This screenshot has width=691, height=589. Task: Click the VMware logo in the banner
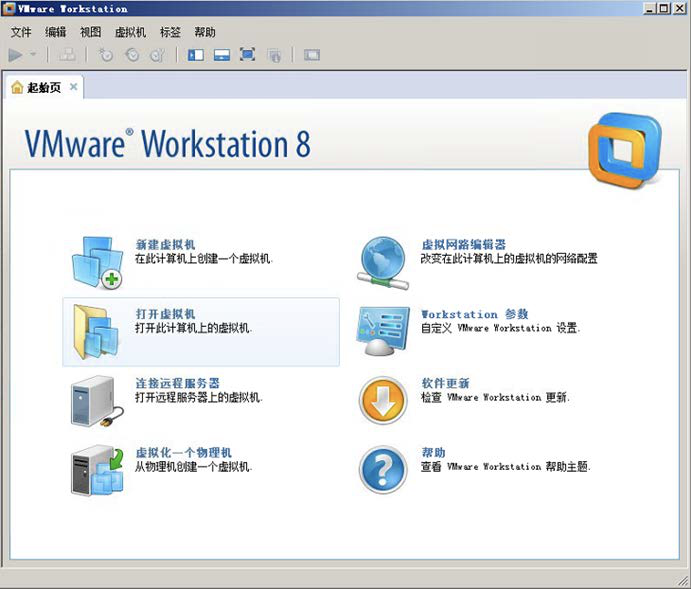[625, 150]
